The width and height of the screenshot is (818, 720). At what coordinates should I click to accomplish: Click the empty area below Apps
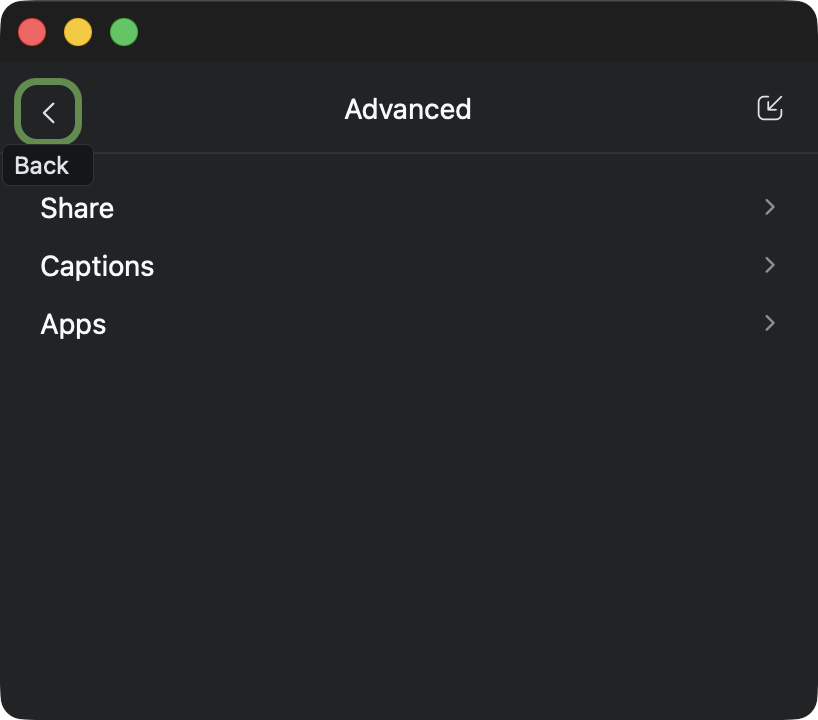(408, 520)
